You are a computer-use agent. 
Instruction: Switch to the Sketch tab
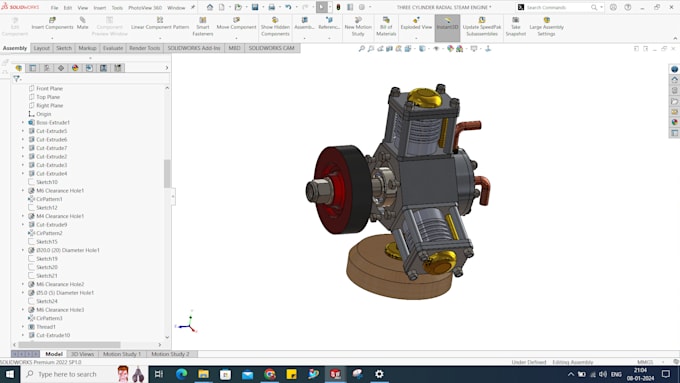point(64,48)
